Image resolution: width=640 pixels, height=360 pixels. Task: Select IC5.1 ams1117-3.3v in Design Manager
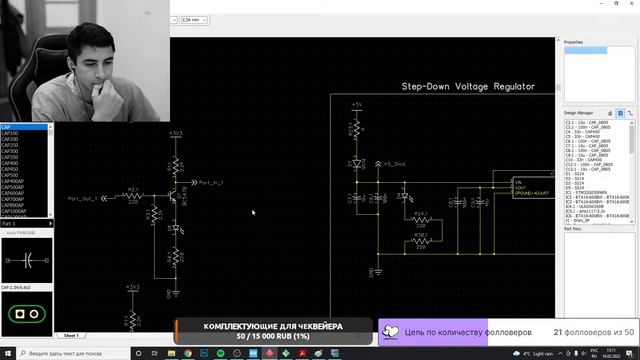coord(585,211)
